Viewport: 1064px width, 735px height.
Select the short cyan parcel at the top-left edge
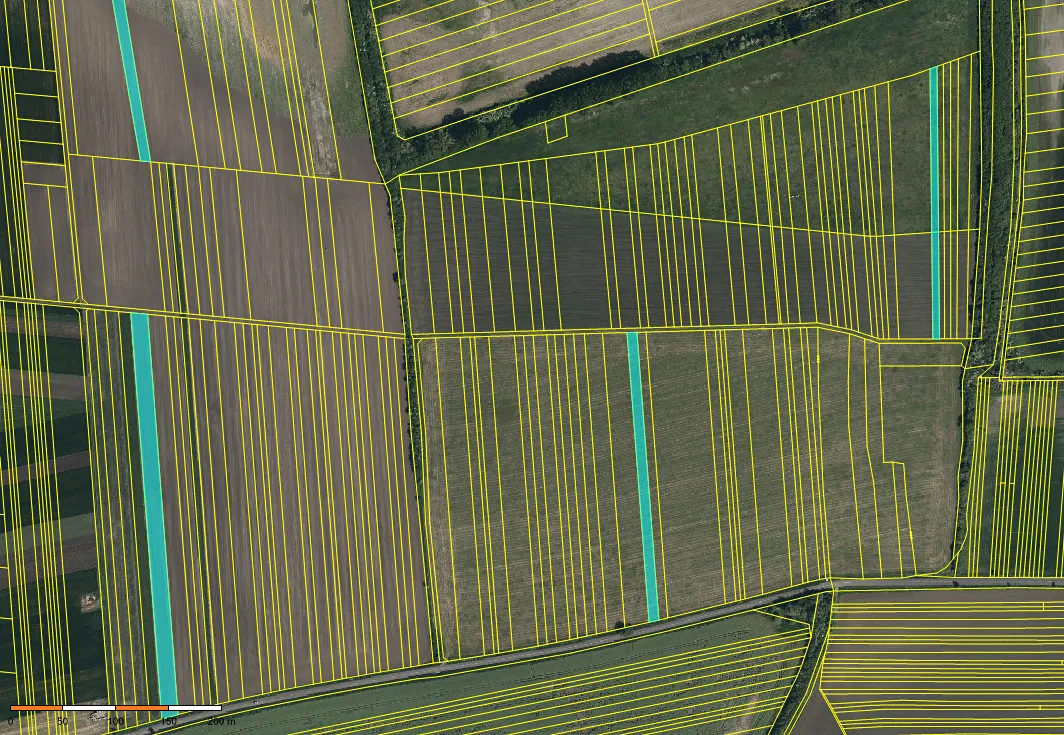pos(131,80)
